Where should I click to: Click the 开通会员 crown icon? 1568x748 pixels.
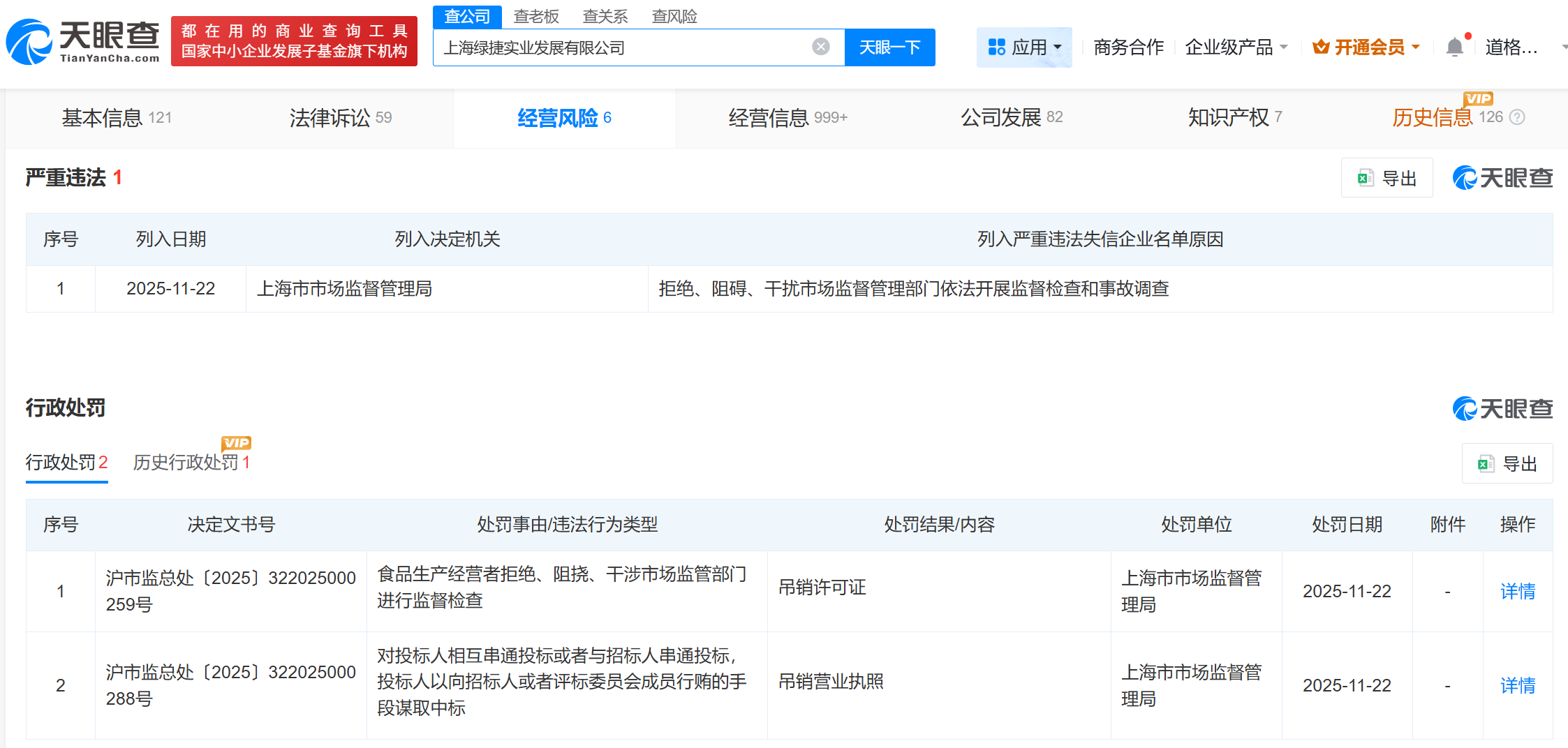1321,47
